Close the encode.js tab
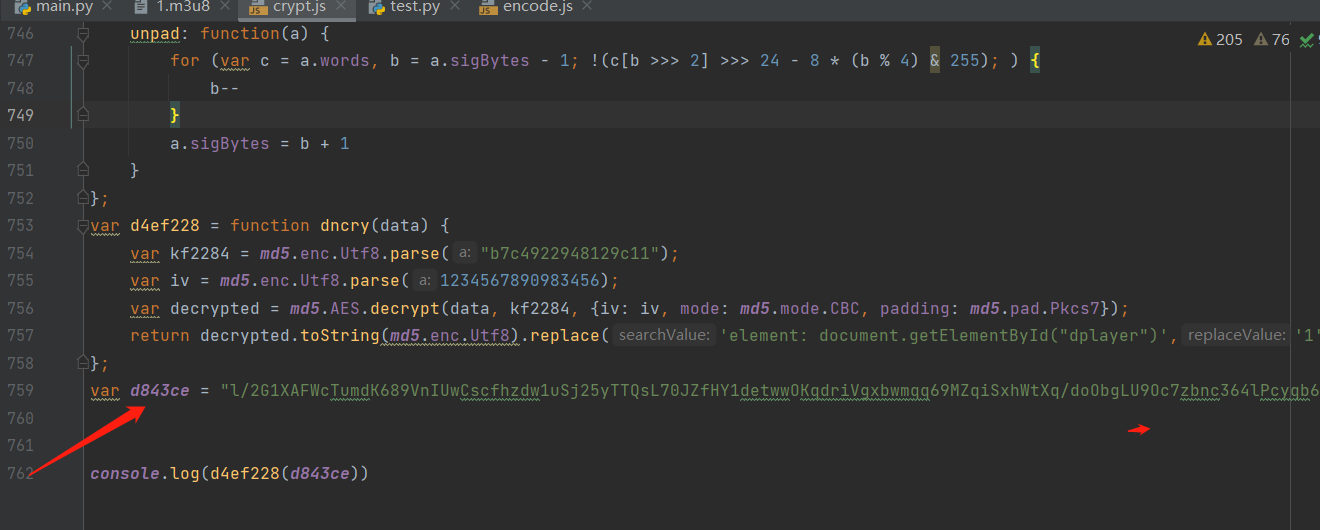1320x530 pixels. tap(585, 7)
